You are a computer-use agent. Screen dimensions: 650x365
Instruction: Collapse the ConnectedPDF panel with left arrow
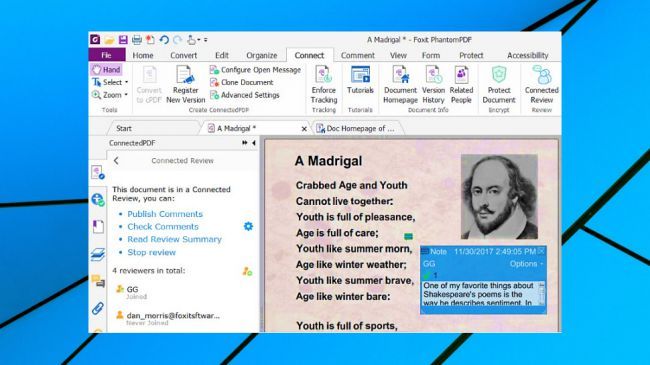point(254,143)
